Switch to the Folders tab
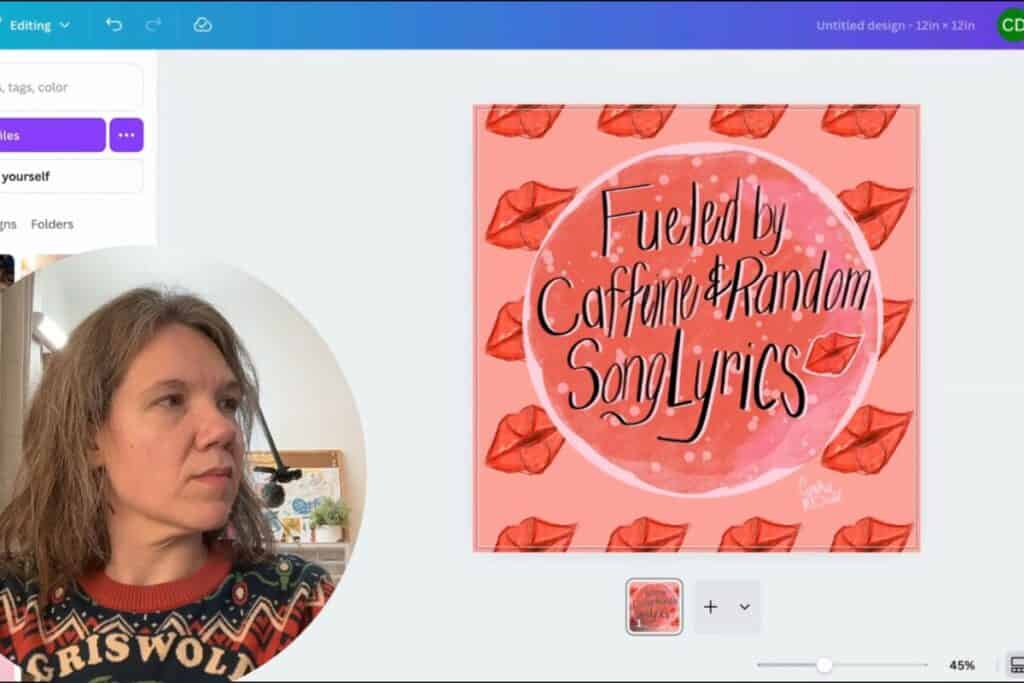1024x683 pixels. tap(51, 224)
